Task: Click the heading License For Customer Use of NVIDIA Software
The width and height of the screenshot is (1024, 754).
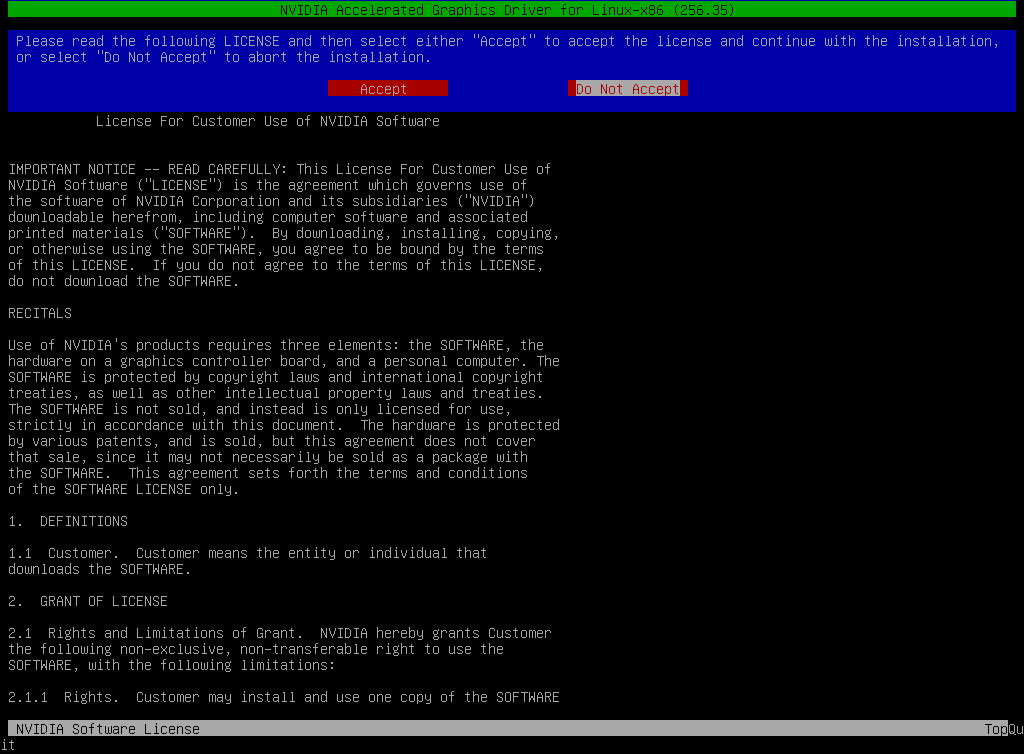Action: click(x=268, y=121)
